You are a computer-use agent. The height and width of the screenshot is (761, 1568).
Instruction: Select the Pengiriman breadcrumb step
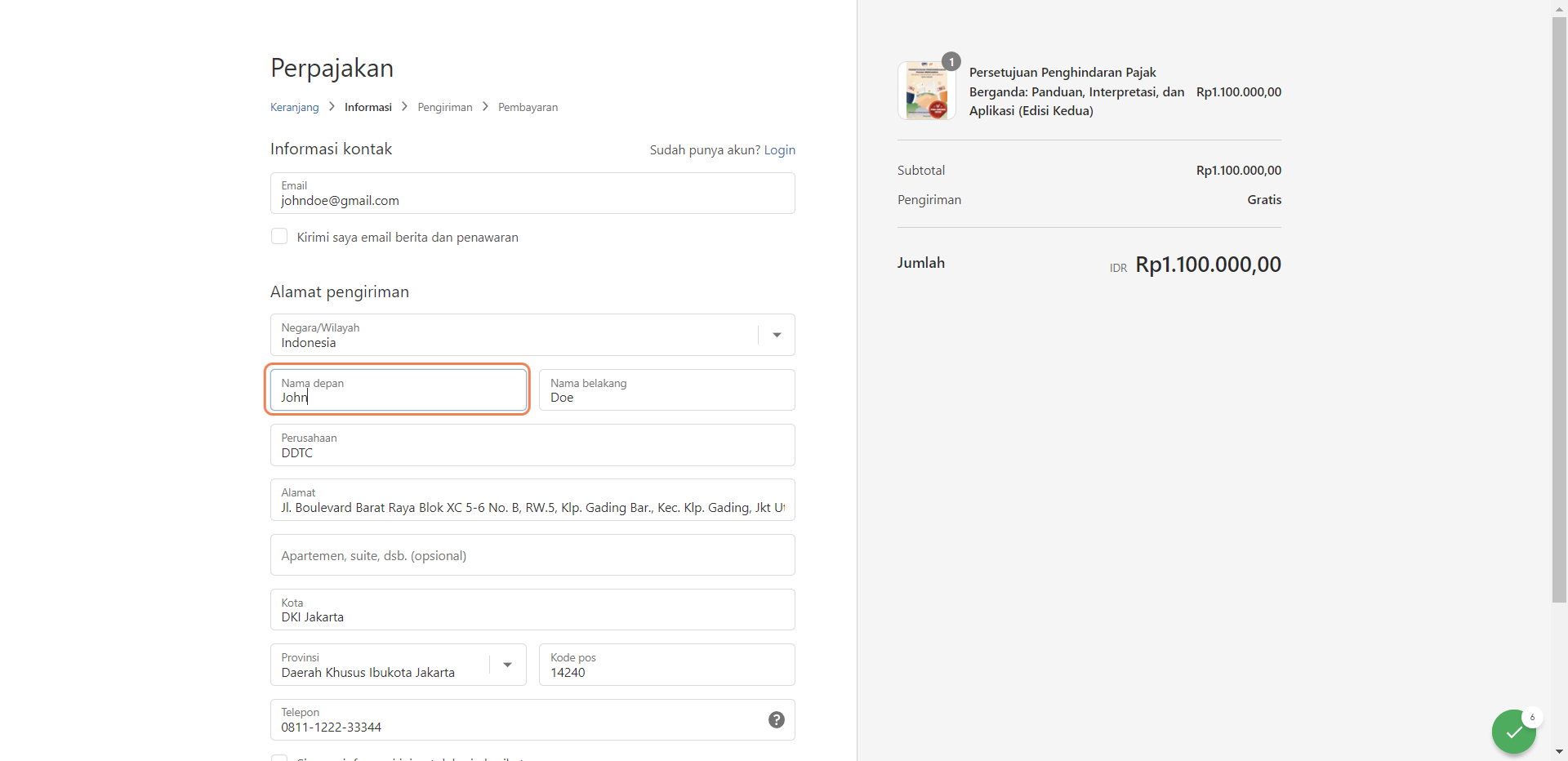[x=445, y=107]
